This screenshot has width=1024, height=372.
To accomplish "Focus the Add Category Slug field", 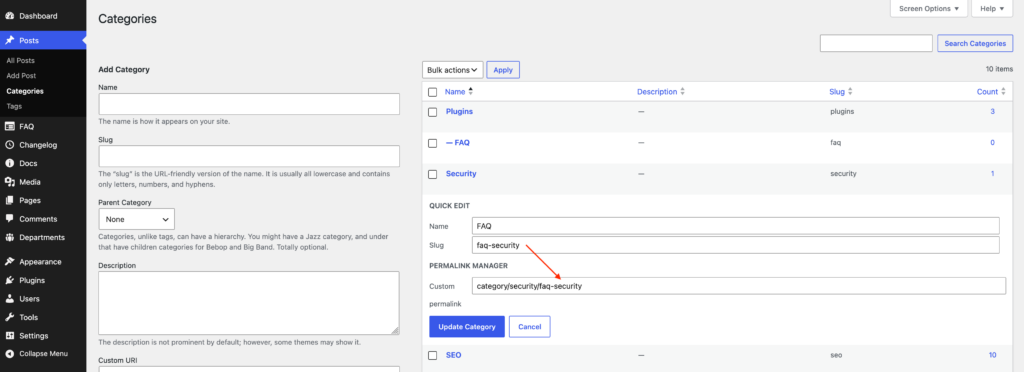I will 249,156.
